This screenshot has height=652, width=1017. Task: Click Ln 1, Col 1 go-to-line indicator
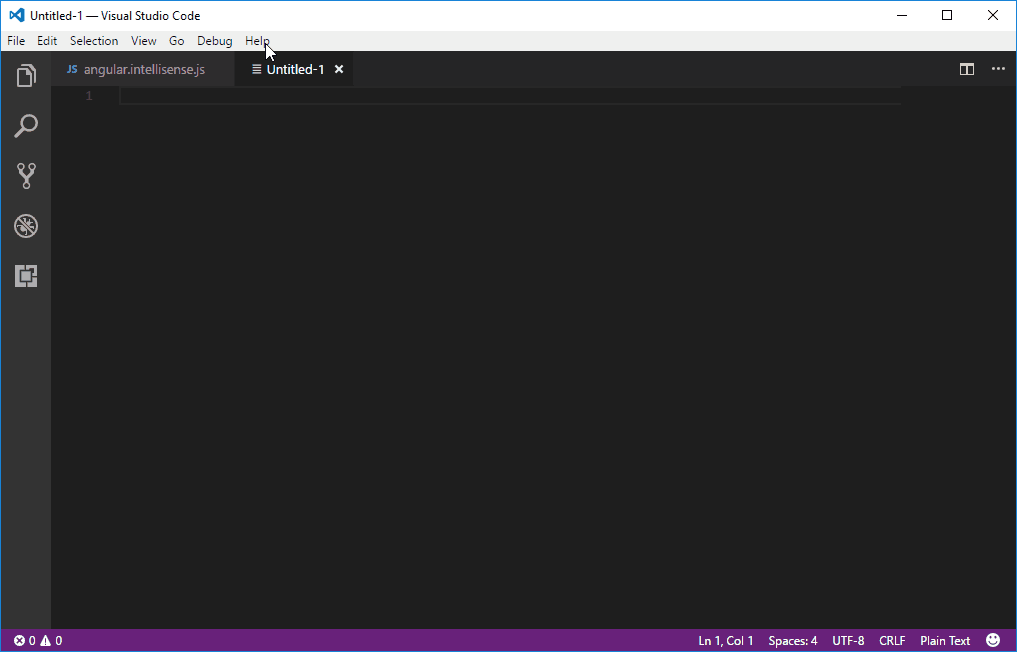point(726,641)
